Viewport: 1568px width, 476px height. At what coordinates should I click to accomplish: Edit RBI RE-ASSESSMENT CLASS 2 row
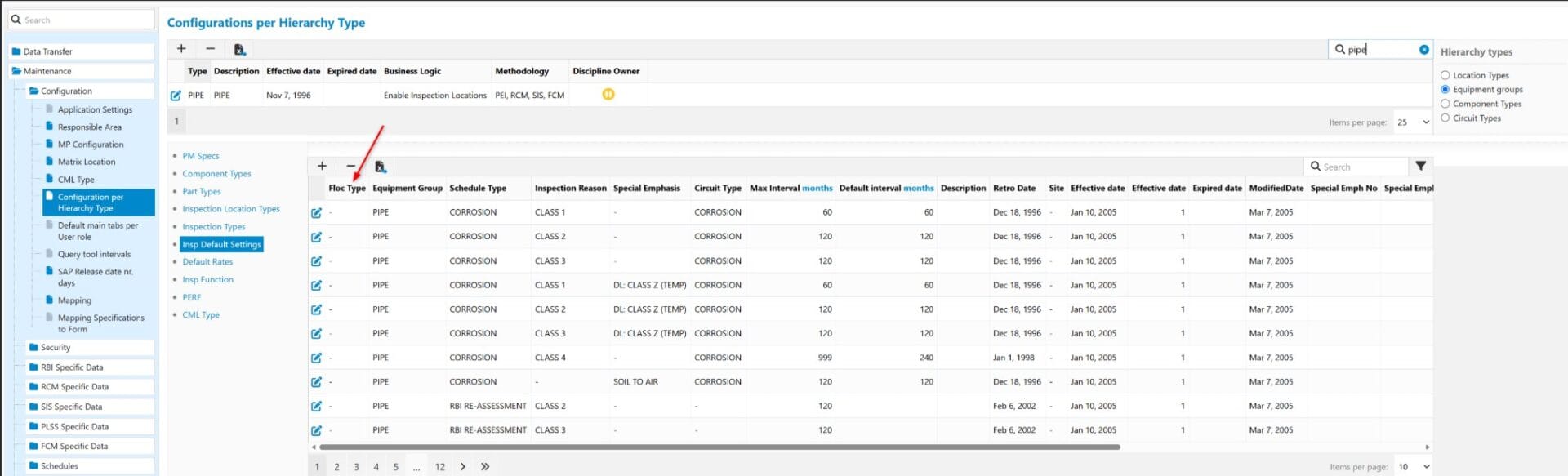click(316, 406)
